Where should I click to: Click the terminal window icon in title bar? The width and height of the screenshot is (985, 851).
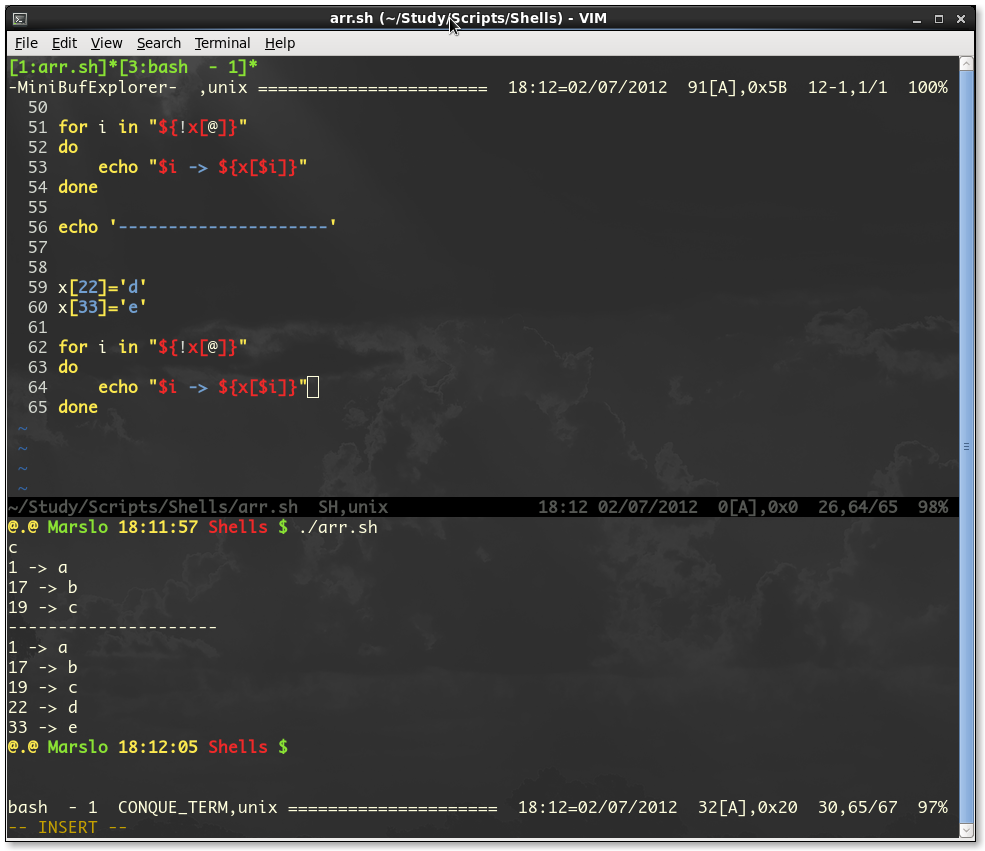[x=19, y=19]
